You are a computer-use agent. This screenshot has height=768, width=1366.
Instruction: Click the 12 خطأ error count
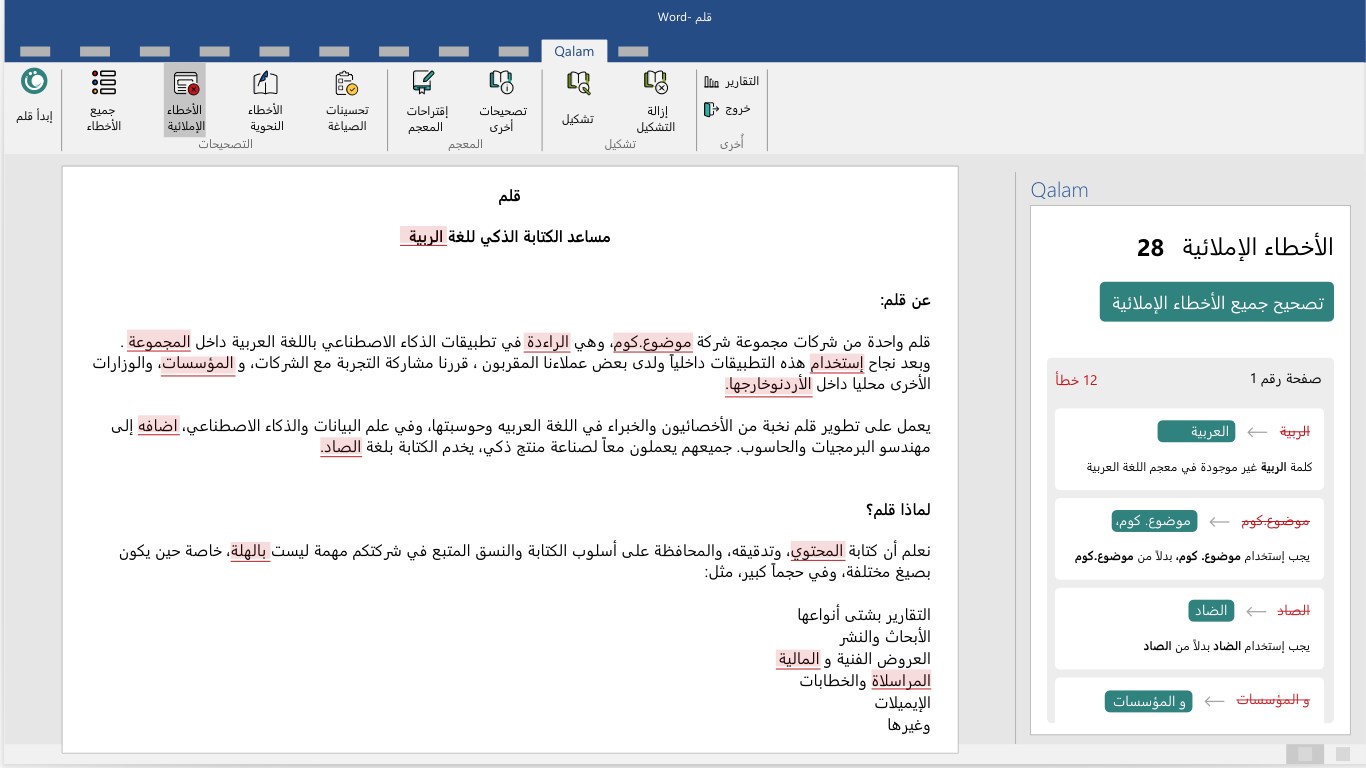tap(1076, 380)
